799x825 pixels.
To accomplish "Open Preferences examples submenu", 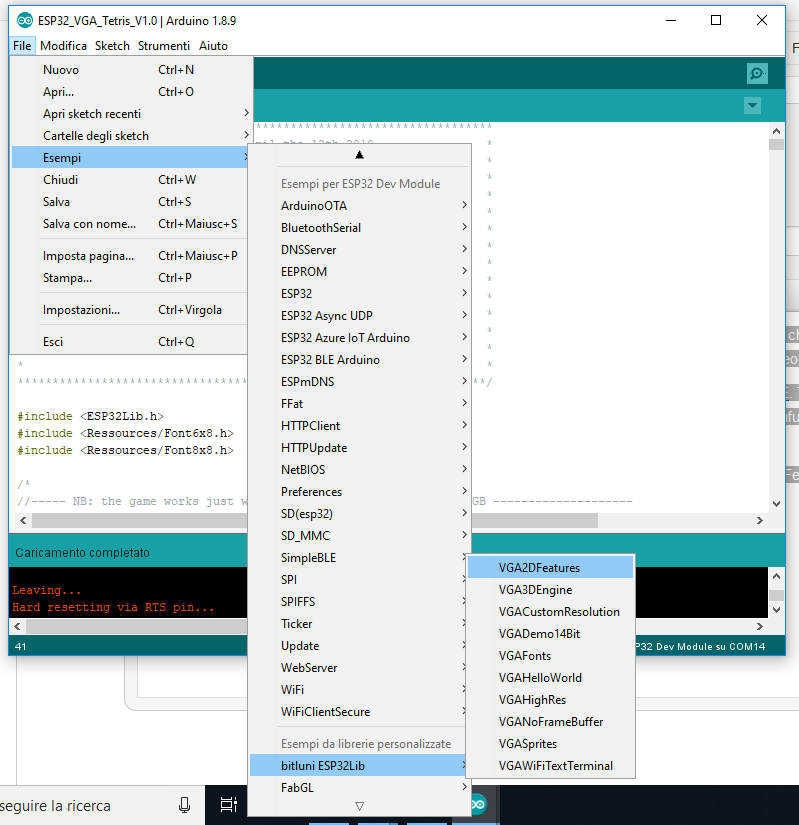I will [360, 492].
